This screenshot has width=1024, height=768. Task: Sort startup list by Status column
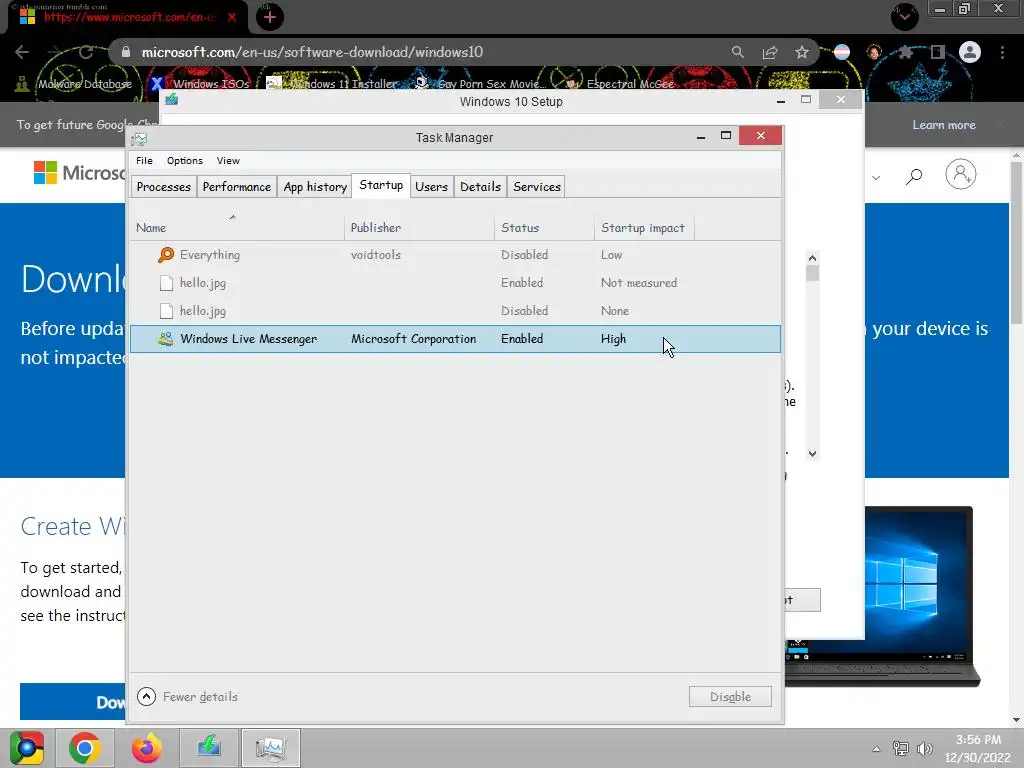point(544,228)
